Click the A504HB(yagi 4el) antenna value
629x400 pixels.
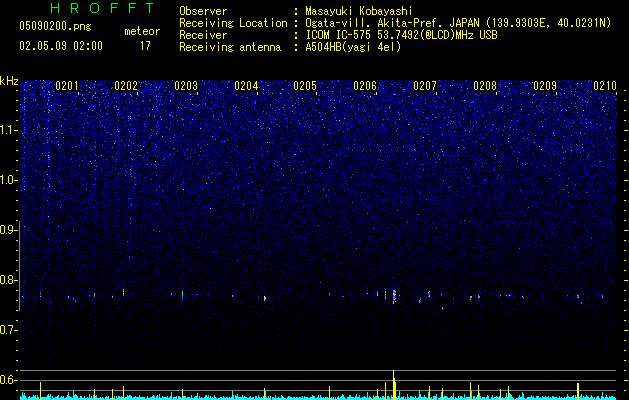point(353,47)
